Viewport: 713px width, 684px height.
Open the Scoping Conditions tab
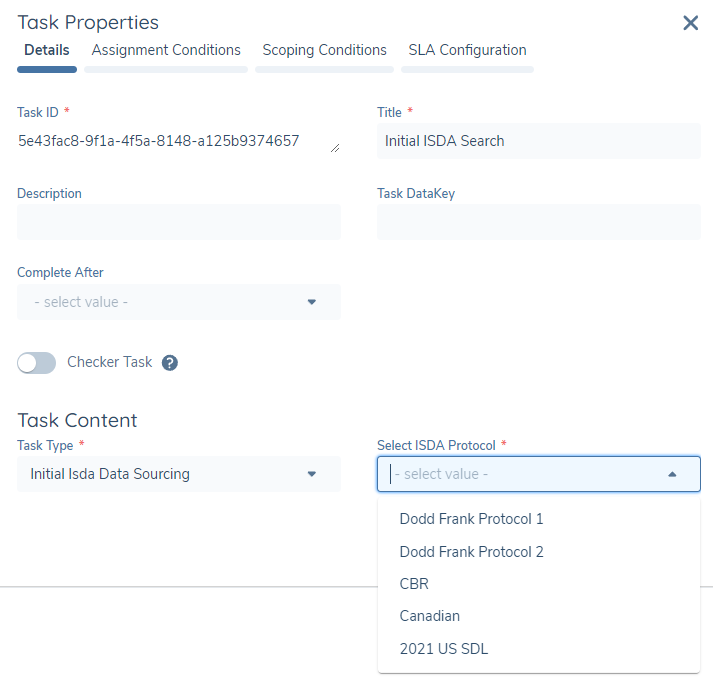[324, 50]
